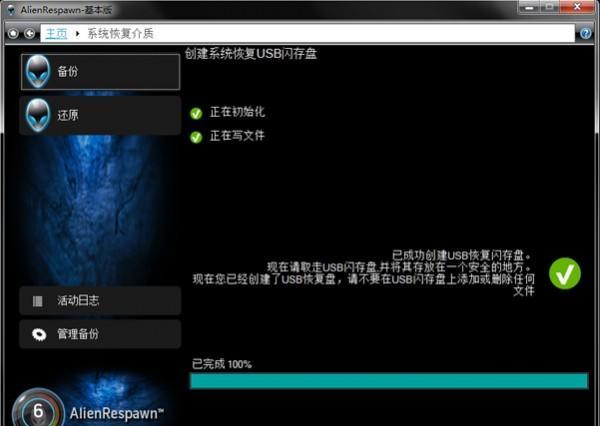Viewport: 600px width, 426px height.
Task: Open help with the question mark icon
Action: 585,34
